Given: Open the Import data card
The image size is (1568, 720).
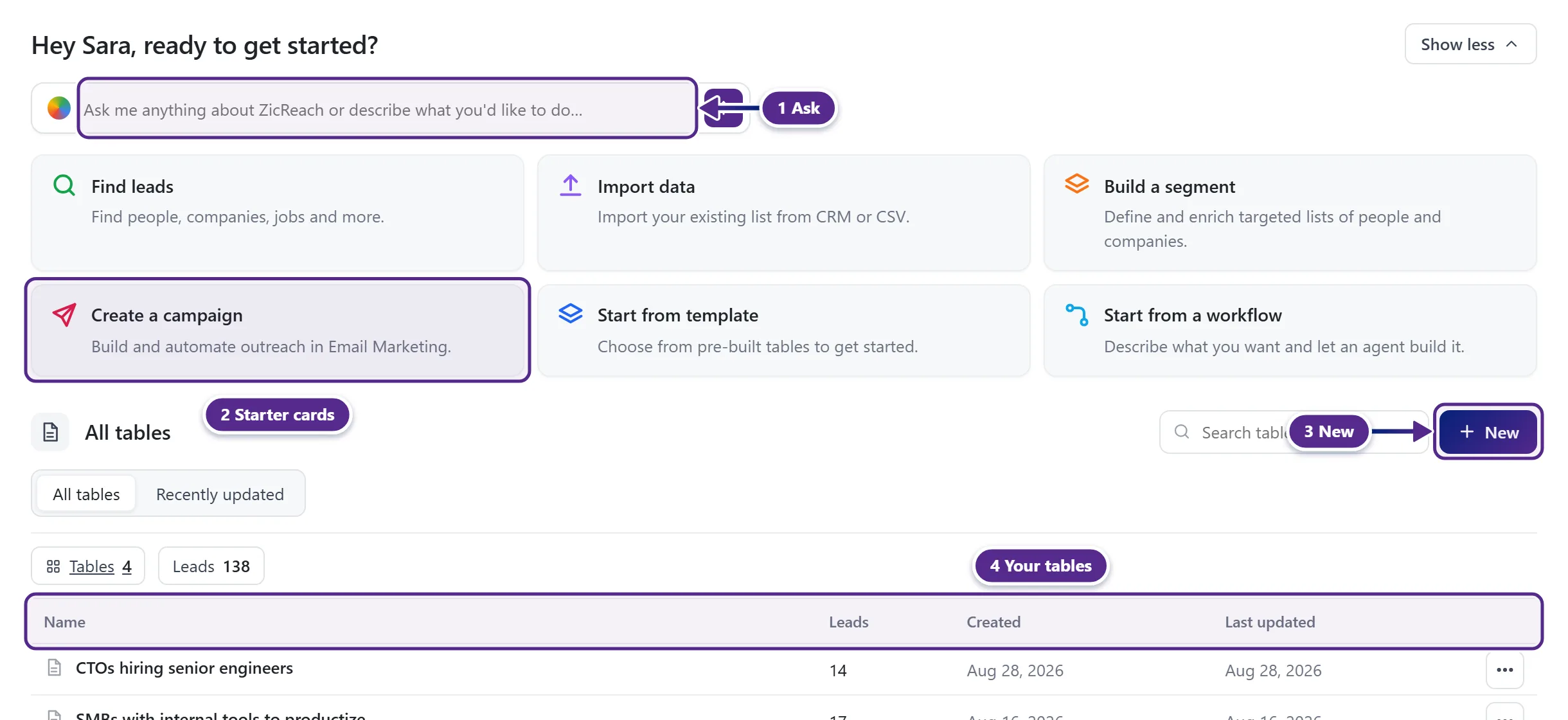Looking at the screenshot, I should click(x=783, y=212).
